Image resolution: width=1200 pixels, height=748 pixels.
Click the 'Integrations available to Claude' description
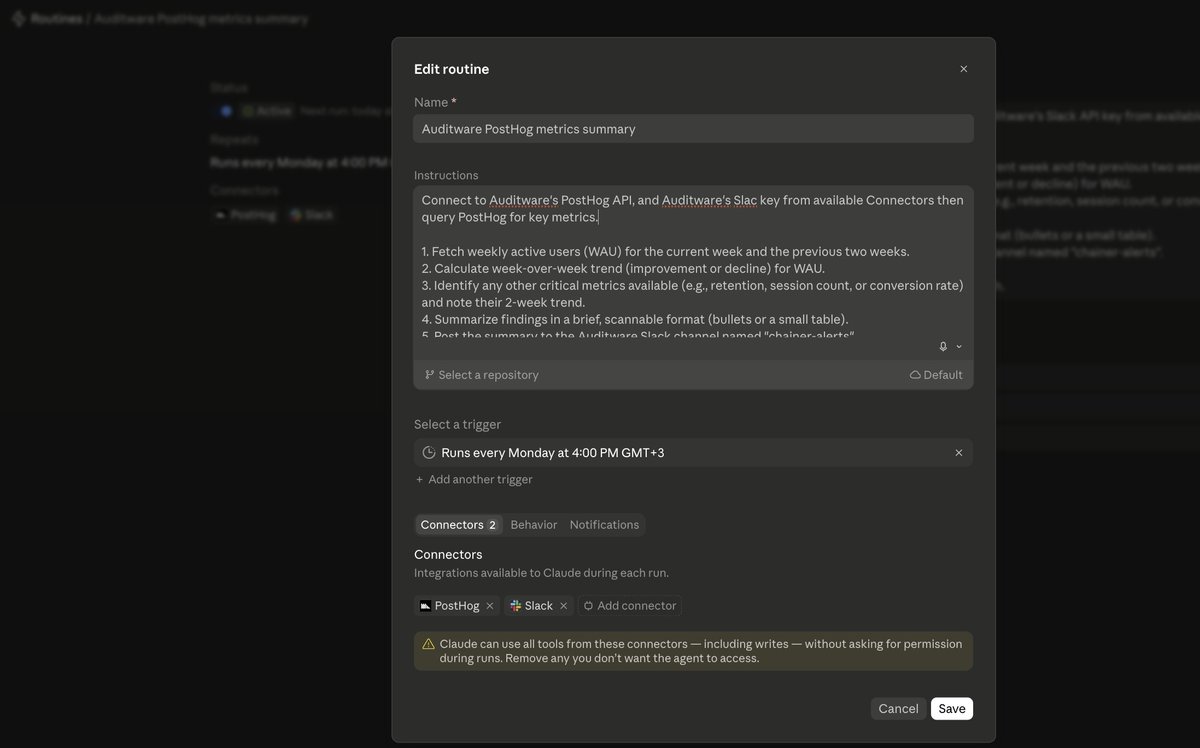coord(541,573)
